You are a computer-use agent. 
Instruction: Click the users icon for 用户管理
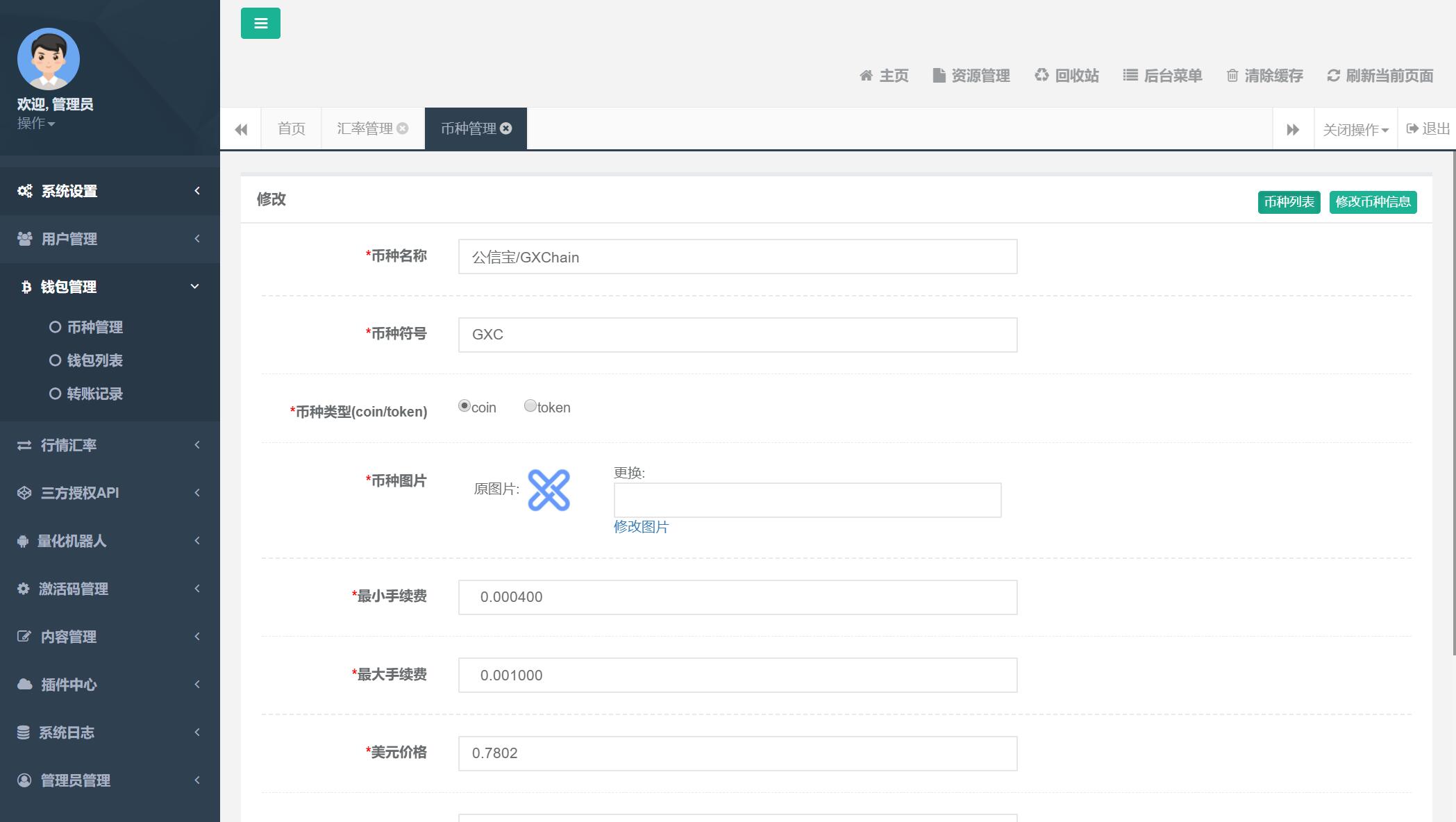click(x=24, y=239)
